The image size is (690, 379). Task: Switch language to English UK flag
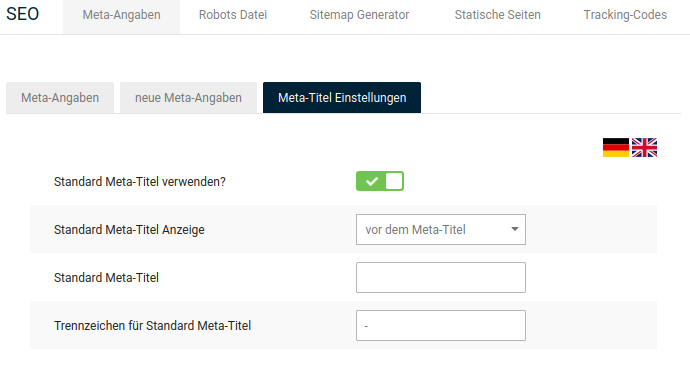(x=644, y=147)
